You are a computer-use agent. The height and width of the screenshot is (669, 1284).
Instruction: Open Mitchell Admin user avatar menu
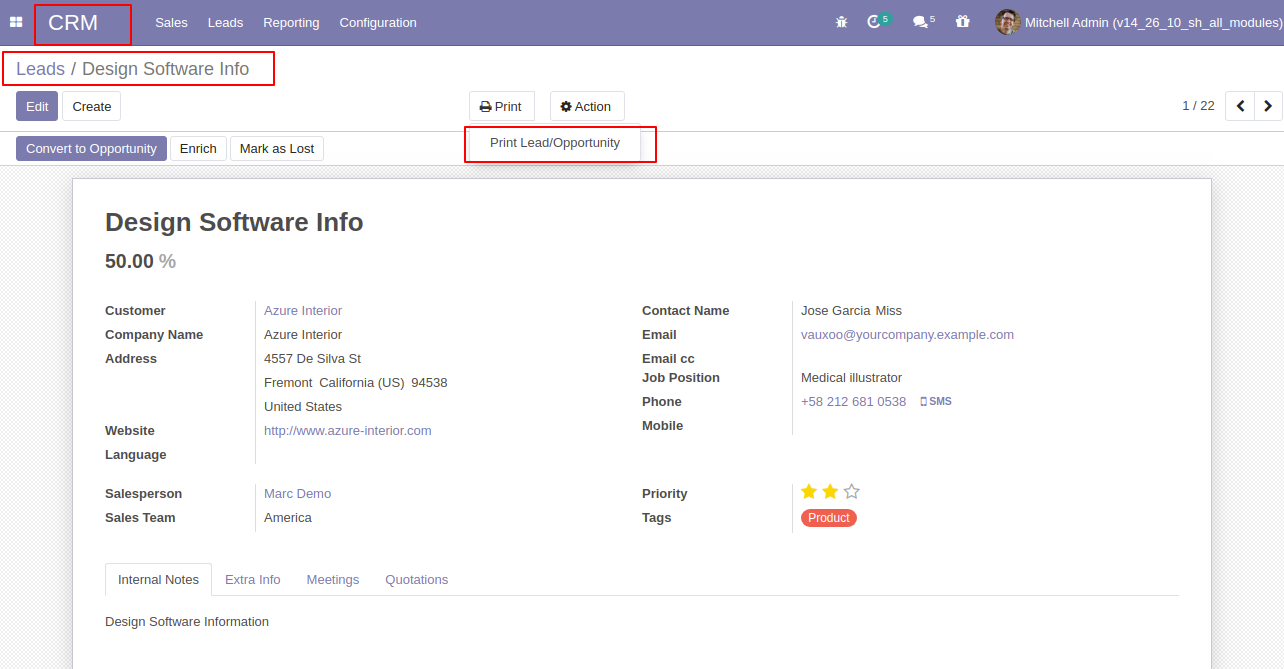point(1138,22)
